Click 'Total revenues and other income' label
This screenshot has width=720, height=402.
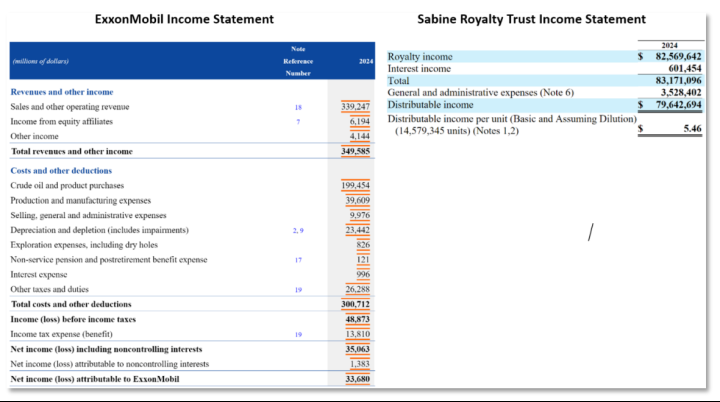pyautogui.click(x=72, y=151)
